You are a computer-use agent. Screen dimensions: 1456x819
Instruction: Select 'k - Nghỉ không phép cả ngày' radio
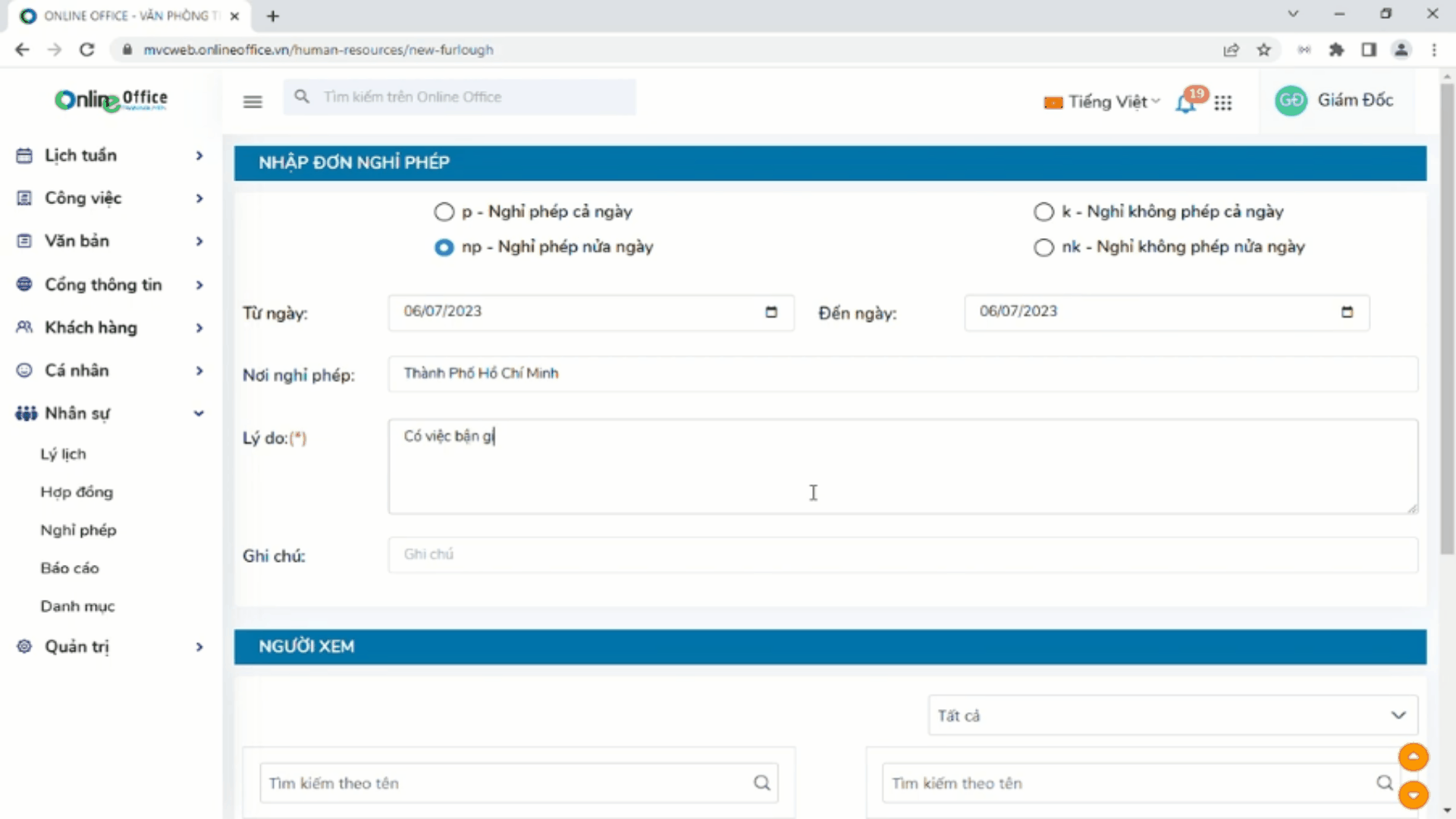(1044, 212)
